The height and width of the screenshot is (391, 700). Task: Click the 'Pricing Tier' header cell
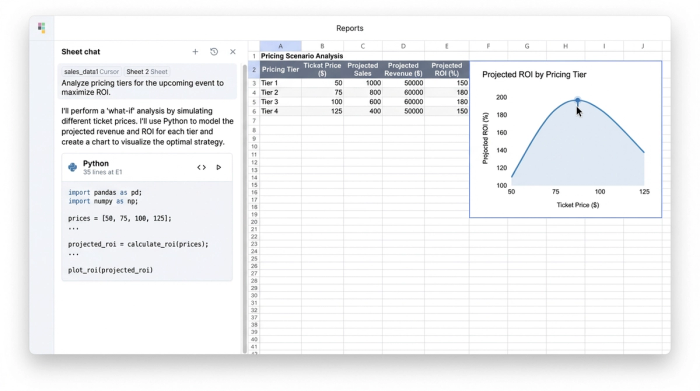click(x=280, y=70)
